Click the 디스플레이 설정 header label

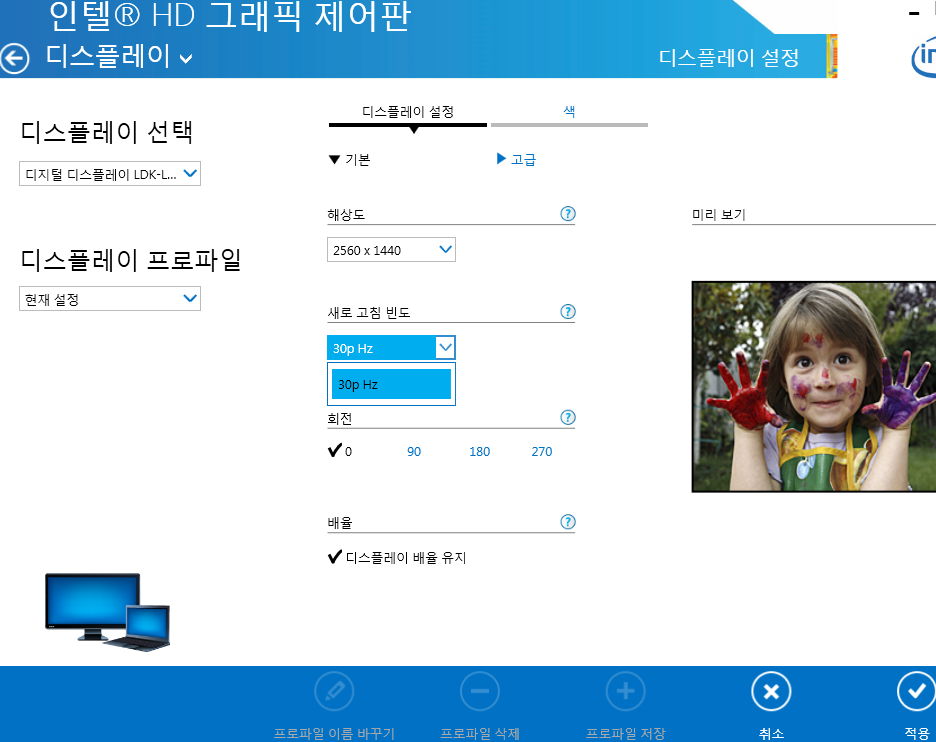pos(728,58)
